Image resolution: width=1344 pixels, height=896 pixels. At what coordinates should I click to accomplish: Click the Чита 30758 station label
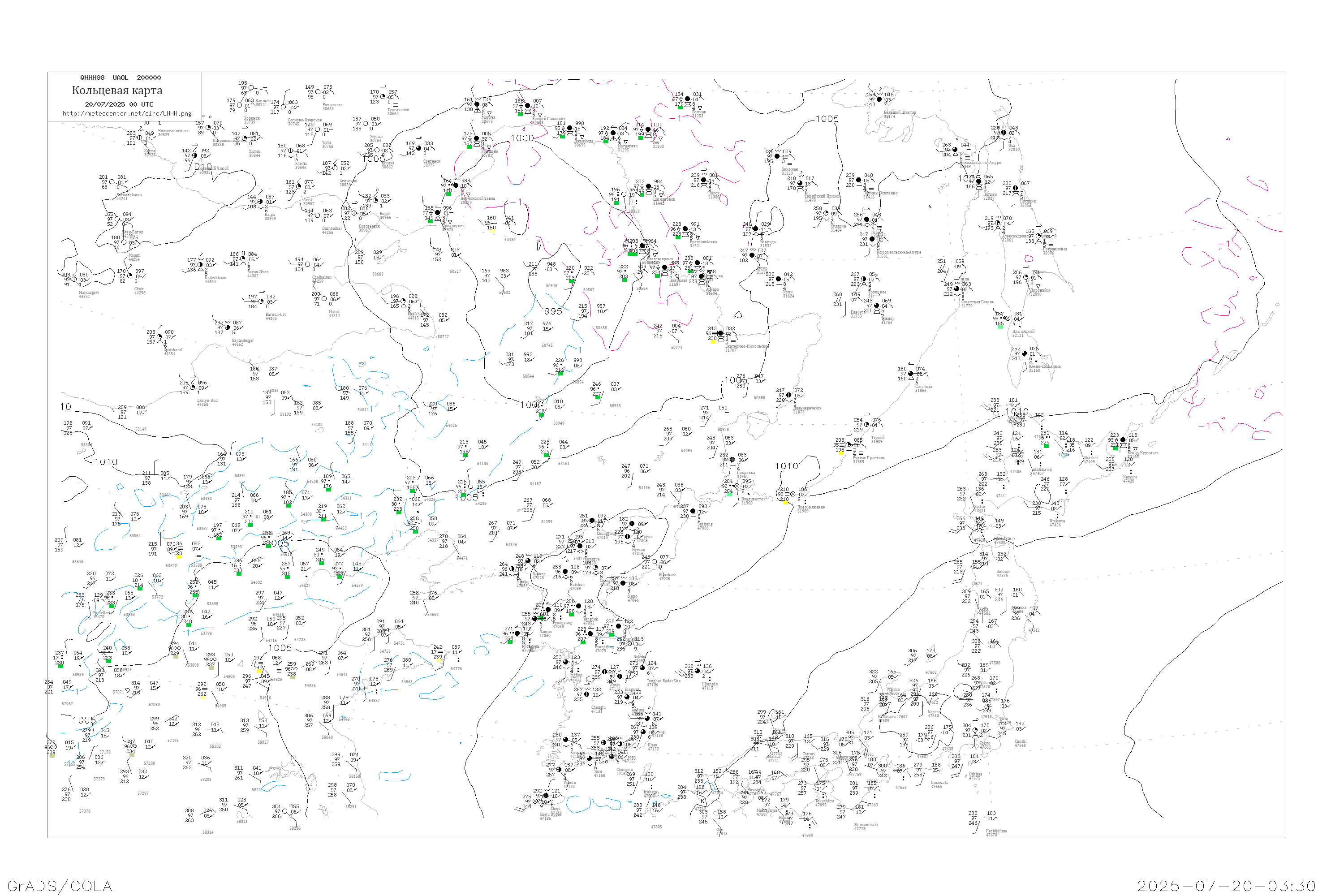click(327, 145)
